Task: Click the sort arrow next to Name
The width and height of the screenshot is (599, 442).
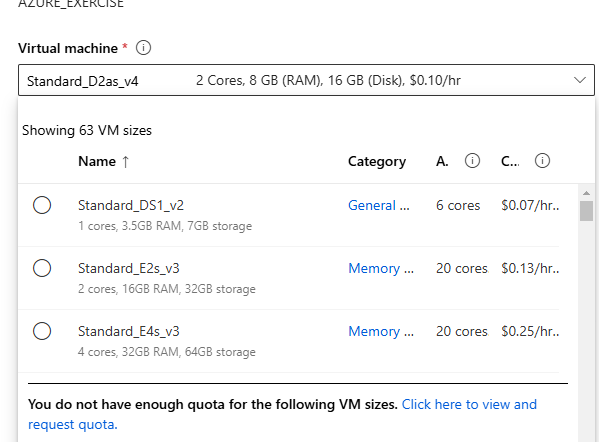Action: tap(126, 162)
